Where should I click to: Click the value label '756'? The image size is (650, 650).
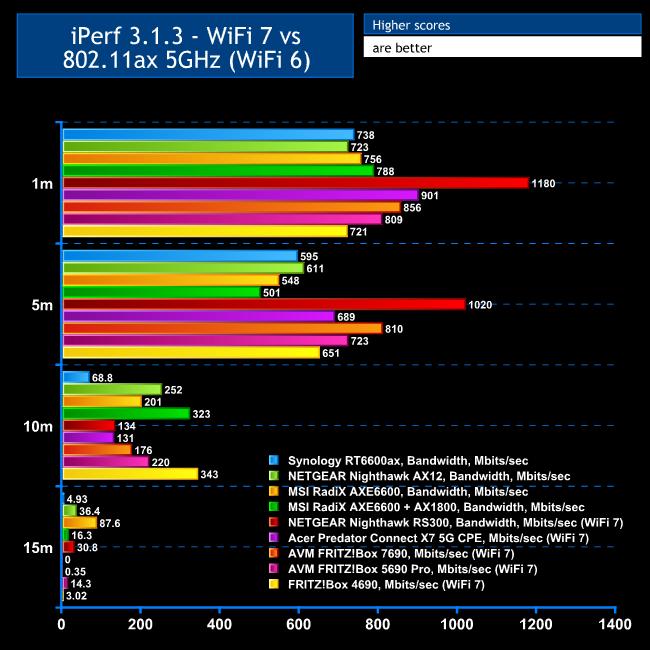[373, 159]
